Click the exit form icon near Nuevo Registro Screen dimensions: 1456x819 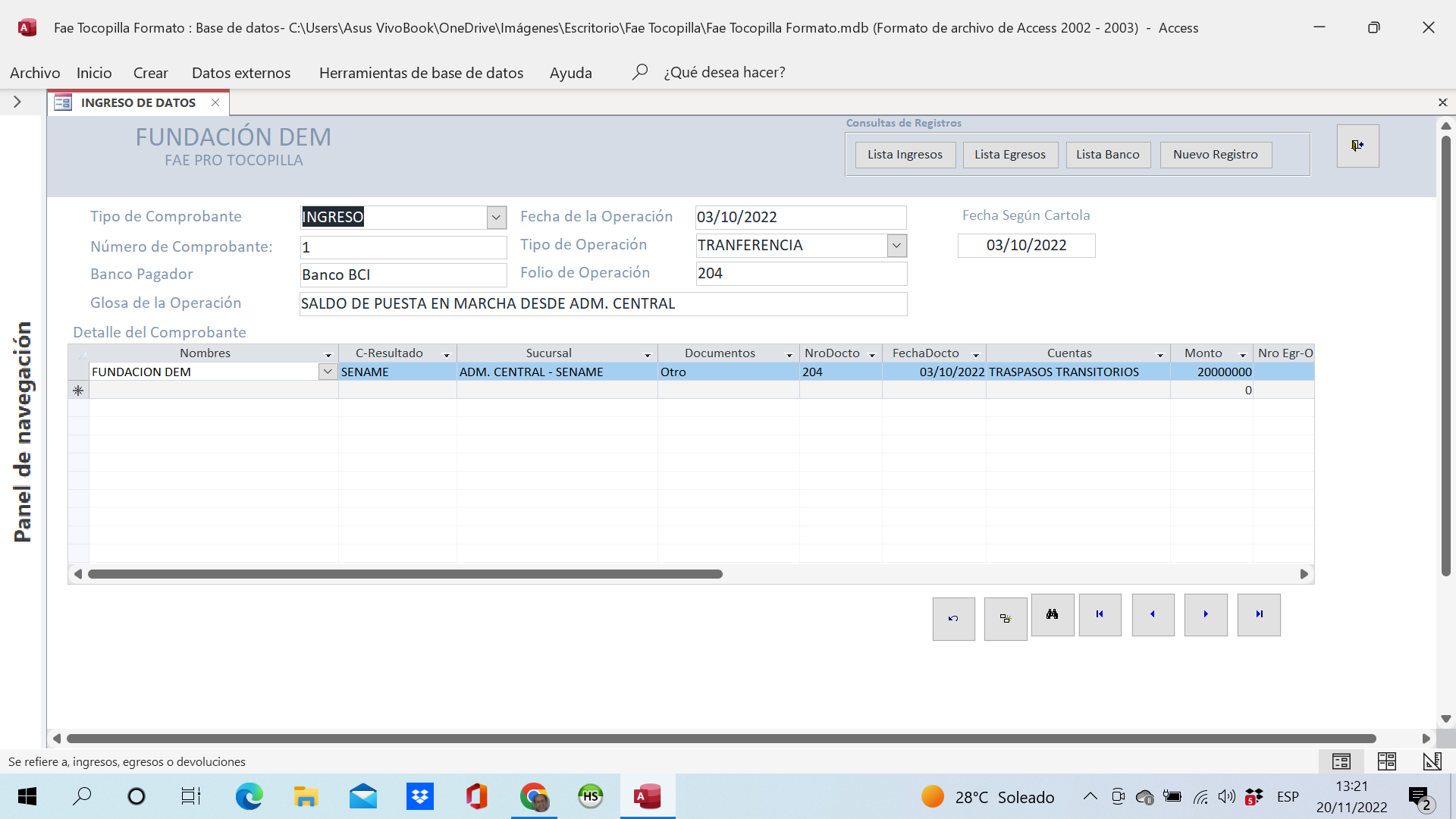click(1357, 146)
